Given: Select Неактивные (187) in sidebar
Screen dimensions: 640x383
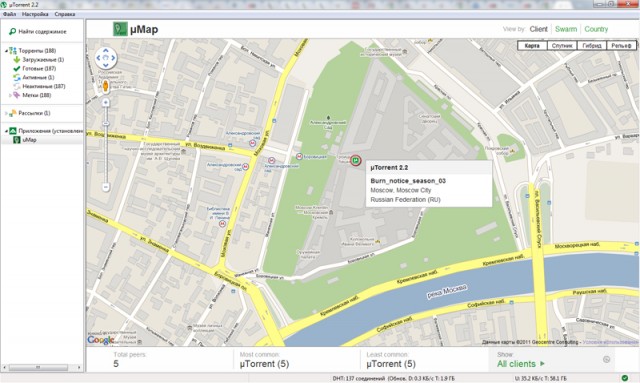Looking at the screenshot, I should pos(44,86).
